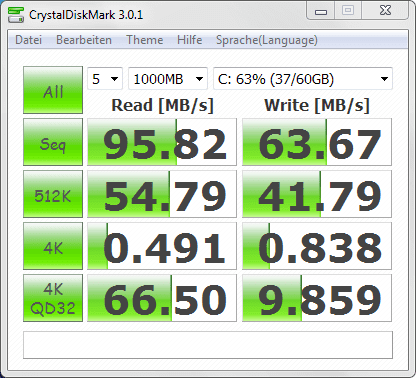Viewport: 416px width, 378px height.
Task: Click the Seq read result 95.82
Action: 162,142
